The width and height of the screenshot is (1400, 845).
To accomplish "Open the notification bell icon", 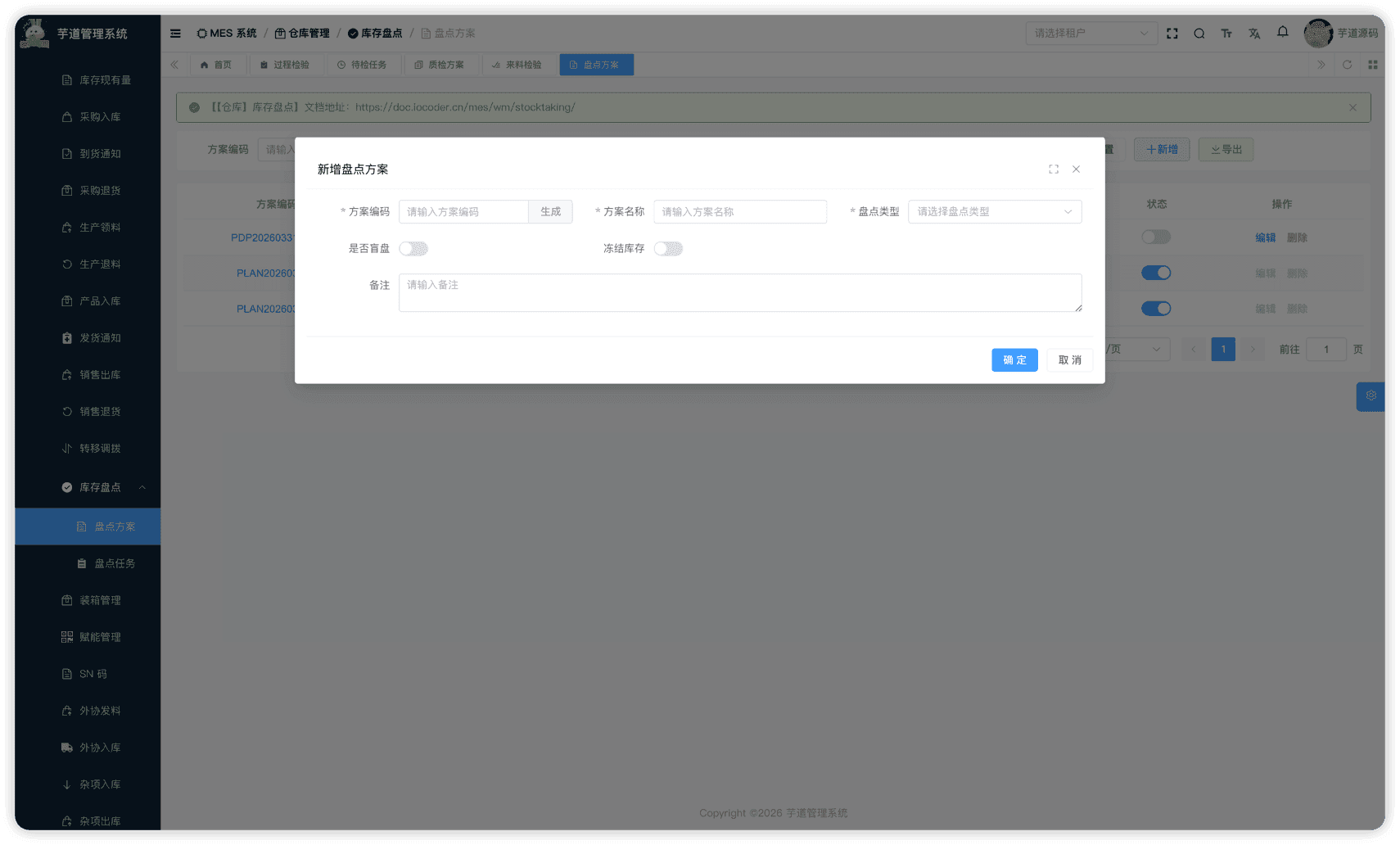I will (x=1281, y=33).
